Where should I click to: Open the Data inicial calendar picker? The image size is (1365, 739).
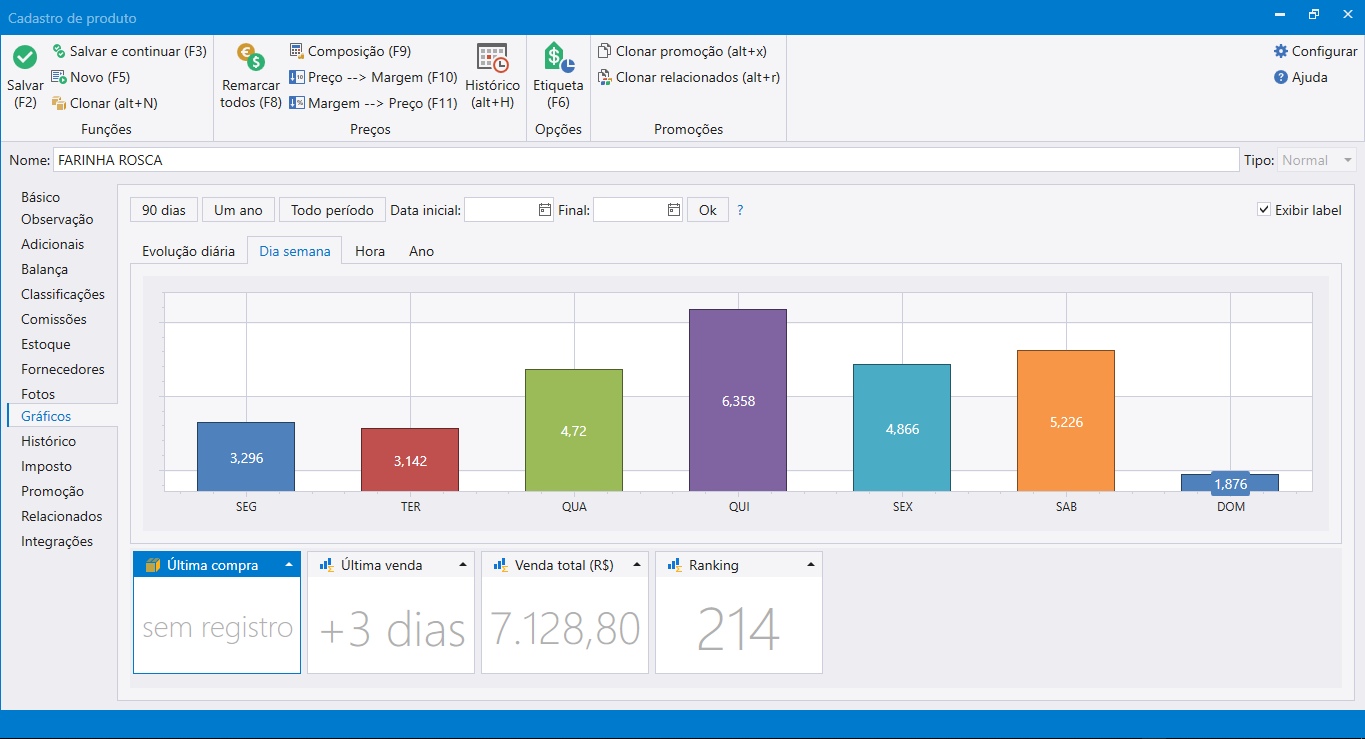click(x=544, y=210)
